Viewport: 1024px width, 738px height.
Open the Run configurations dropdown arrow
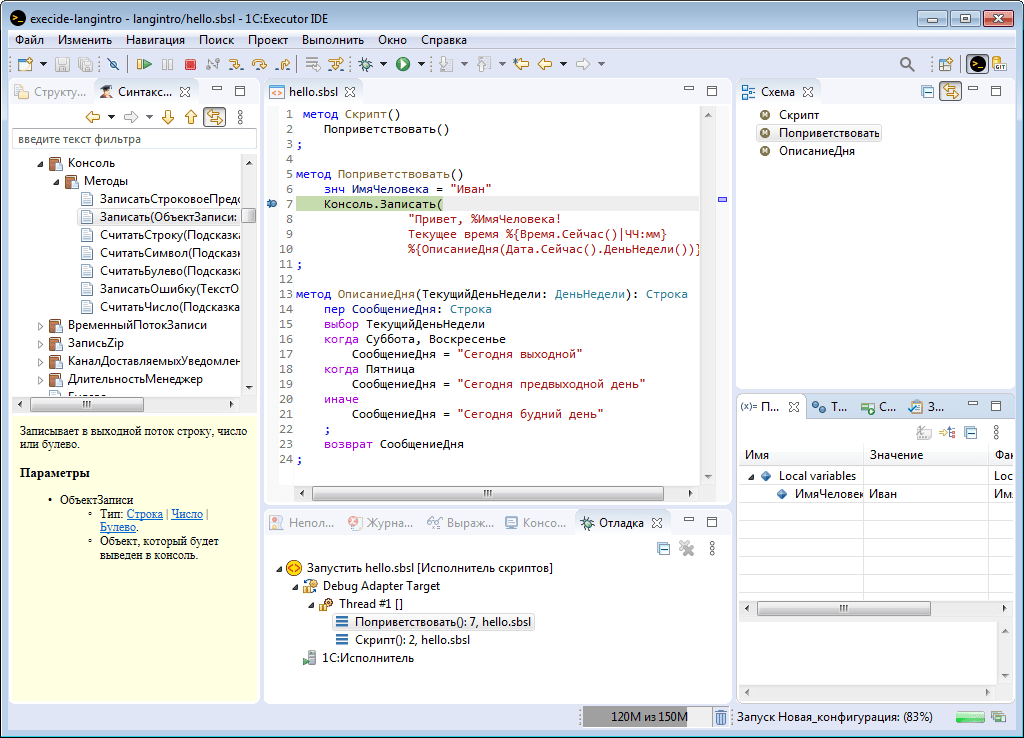point(421,64)
